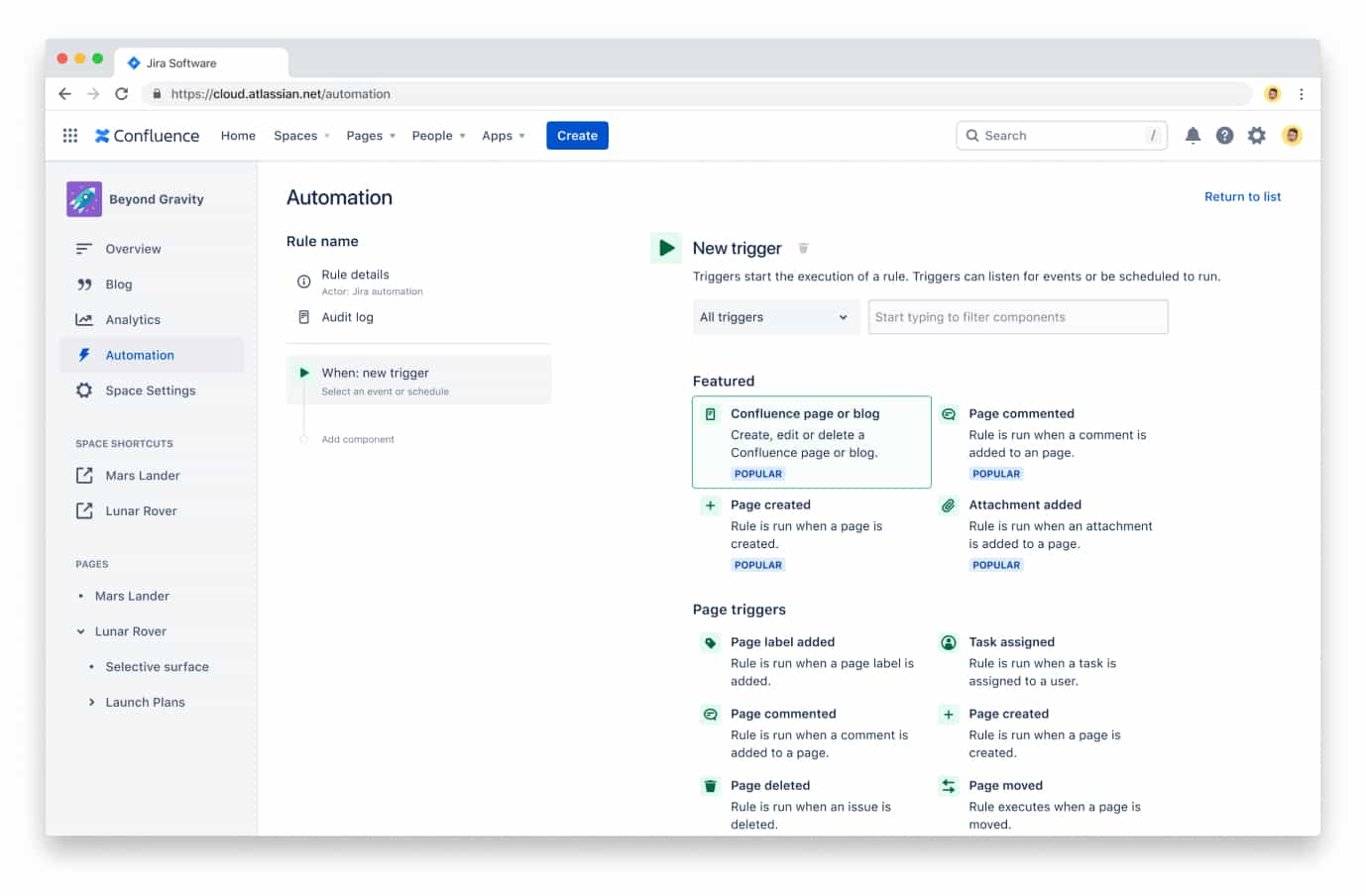Screen dimensions: 1366x896
Task: Click the Return to list link
Action: [1242, 196]
